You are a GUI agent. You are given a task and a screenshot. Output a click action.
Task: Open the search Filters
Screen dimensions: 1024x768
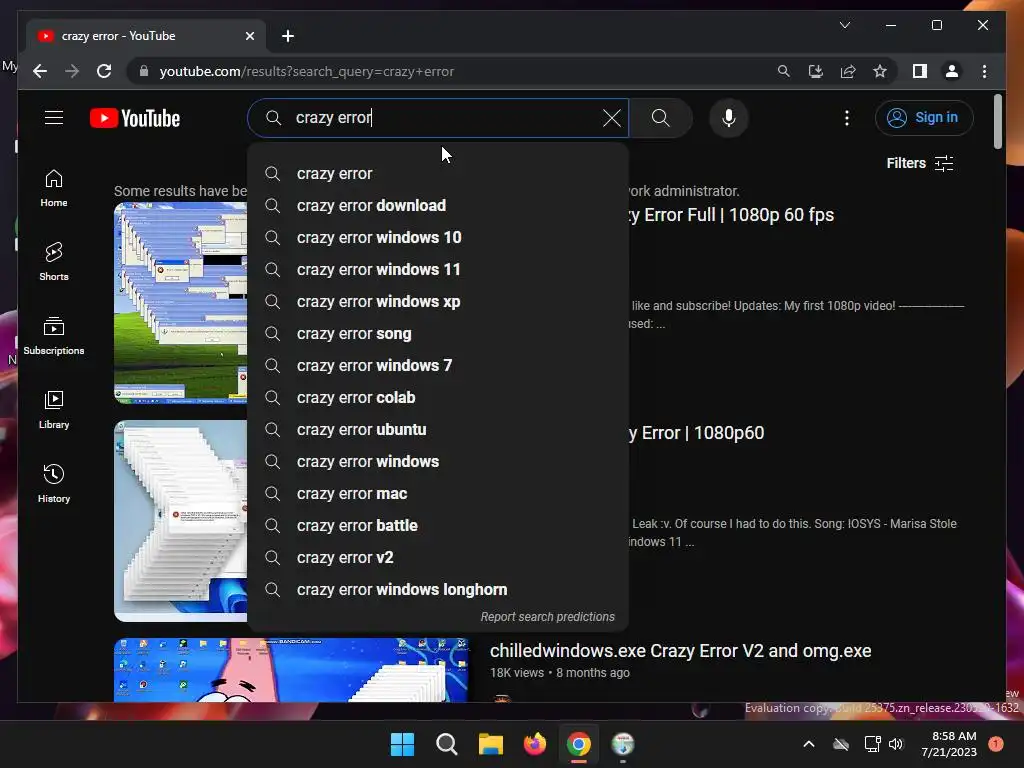click(920, 163)
